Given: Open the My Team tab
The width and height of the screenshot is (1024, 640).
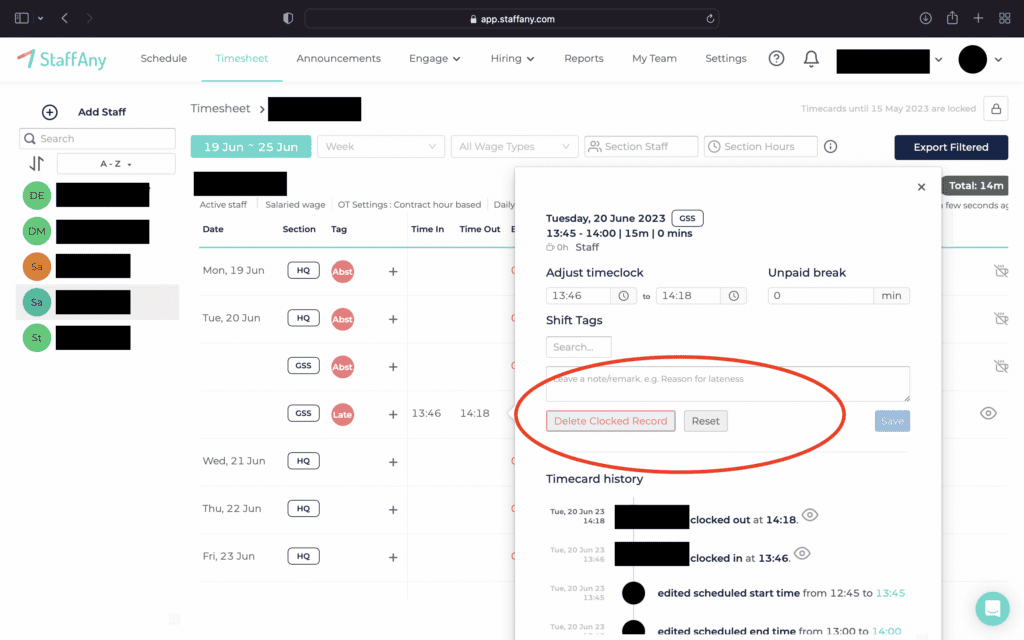Looking at the screenshot, I should tap(654, 59).
